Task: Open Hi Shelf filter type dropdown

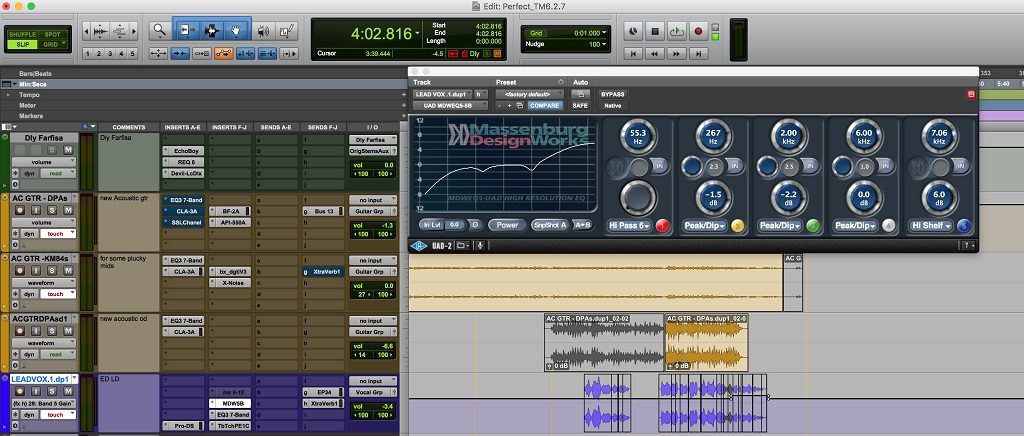Action: [x=932, y=226]
